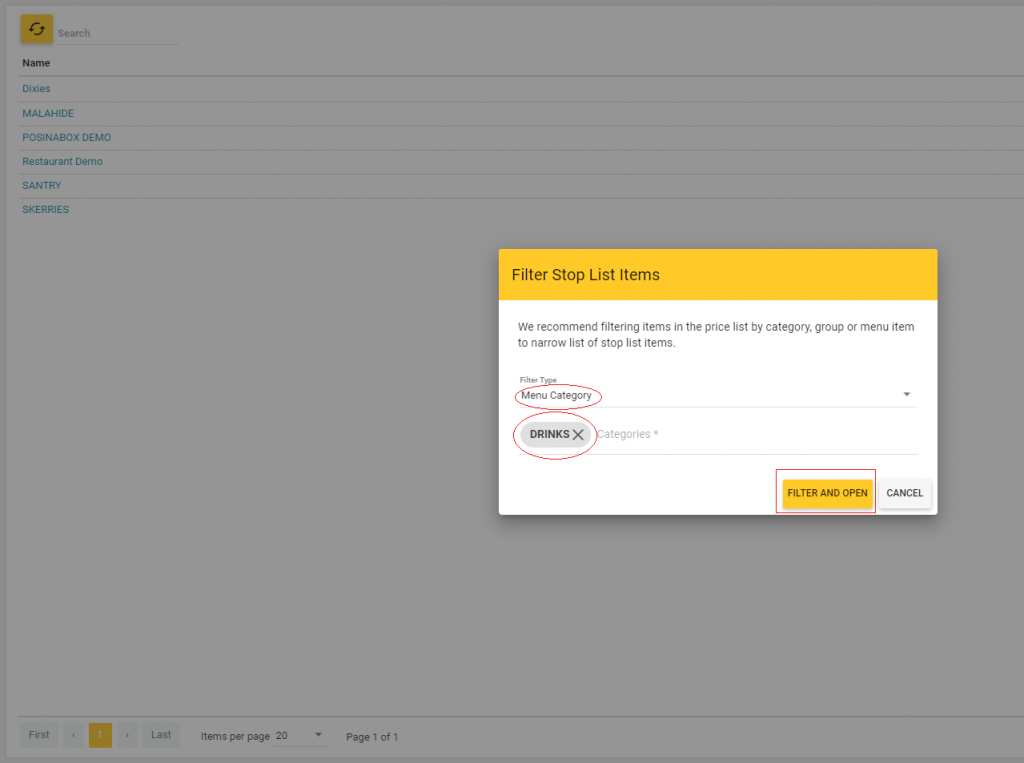The height and width of the screenshot is (763, 1024).
Task: Jump to the Last page
Action: [160, 734]
